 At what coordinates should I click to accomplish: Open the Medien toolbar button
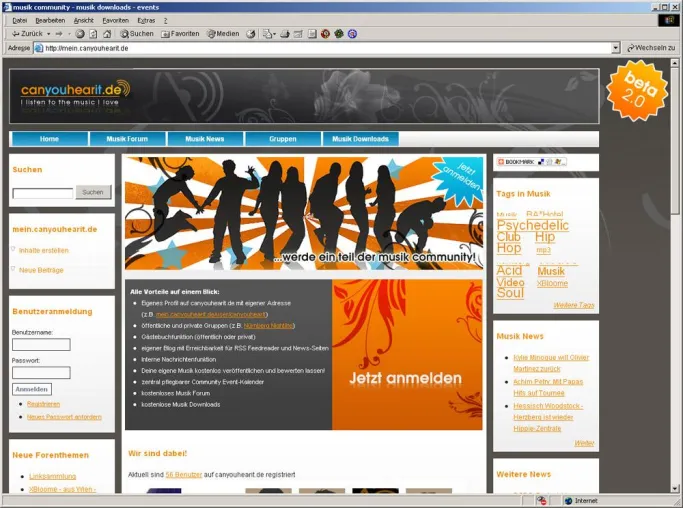pos(223,34)
